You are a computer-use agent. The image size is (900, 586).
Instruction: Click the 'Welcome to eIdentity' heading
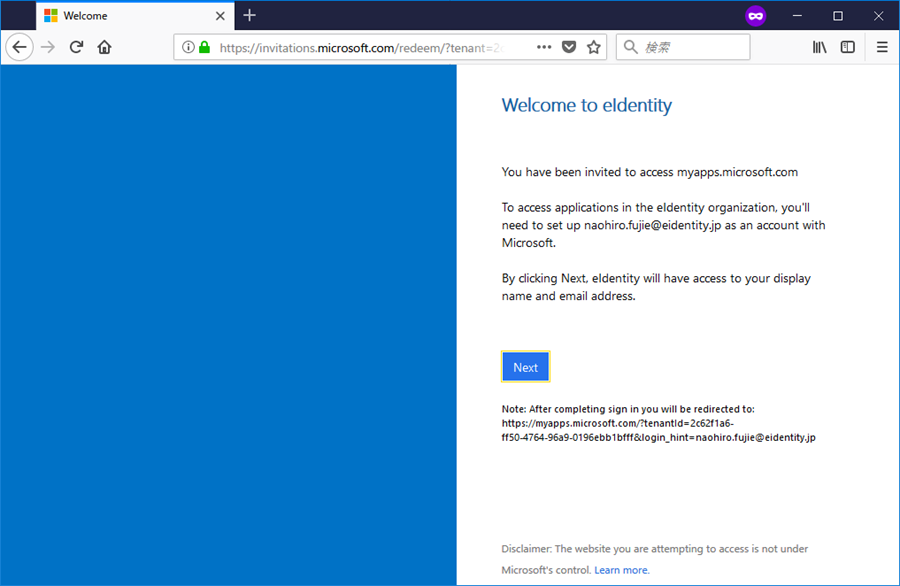click(x=587, y=105)
